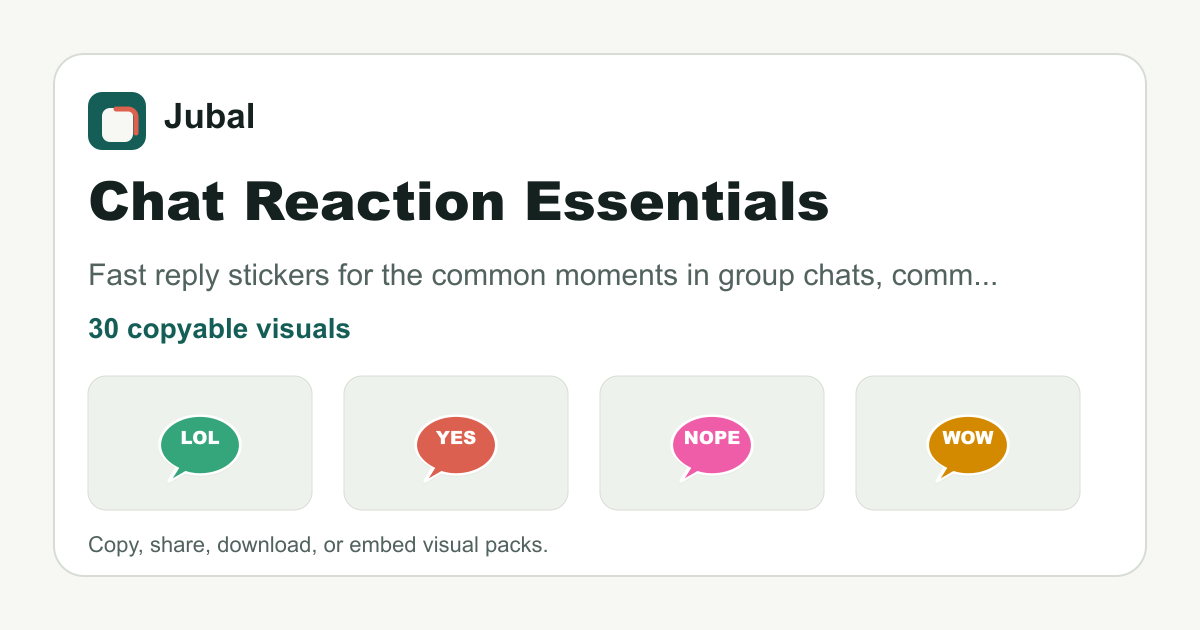
Task: Click the Chat Reaction Essentials title
Action: (x=459, y=202)
